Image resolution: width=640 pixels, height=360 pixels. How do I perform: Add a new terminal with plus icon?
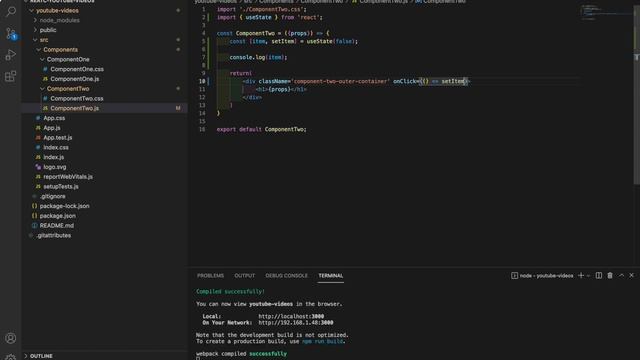pos(580,276)
